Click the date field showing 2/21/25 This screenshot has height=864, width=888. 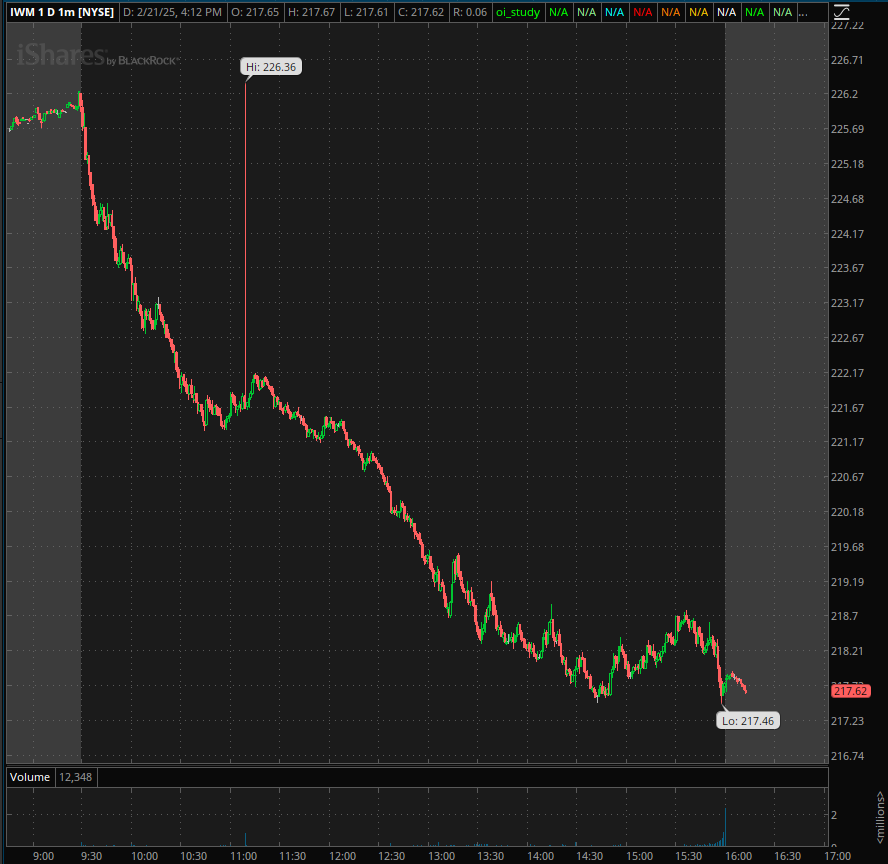pos(154,12)
